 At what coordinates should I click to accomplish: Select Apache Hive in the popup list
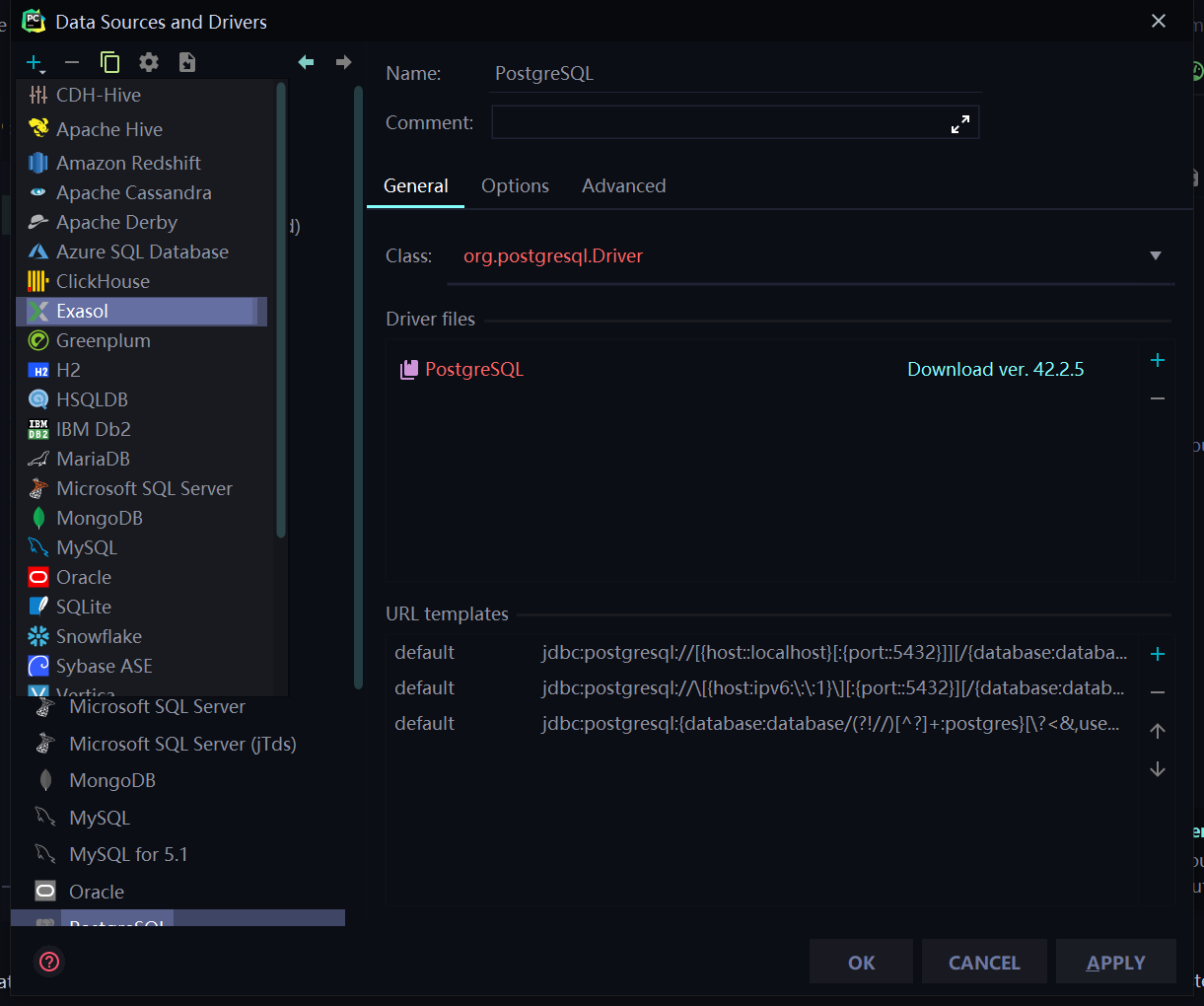click(142, 129)
